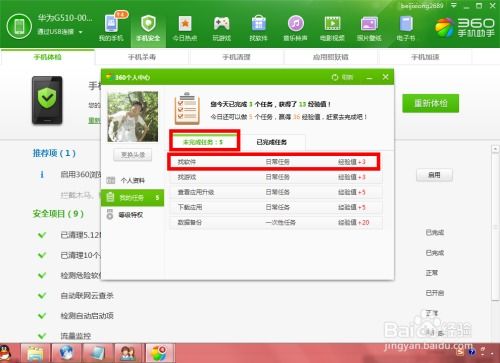Open 图片壁纸 picture icon

click(x=369, y=28)
